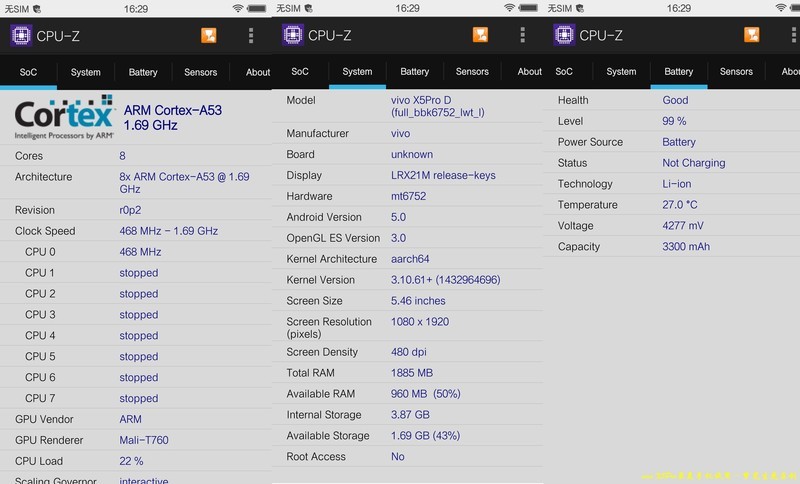Select About tab in left screen

click(x=258, y=72)
